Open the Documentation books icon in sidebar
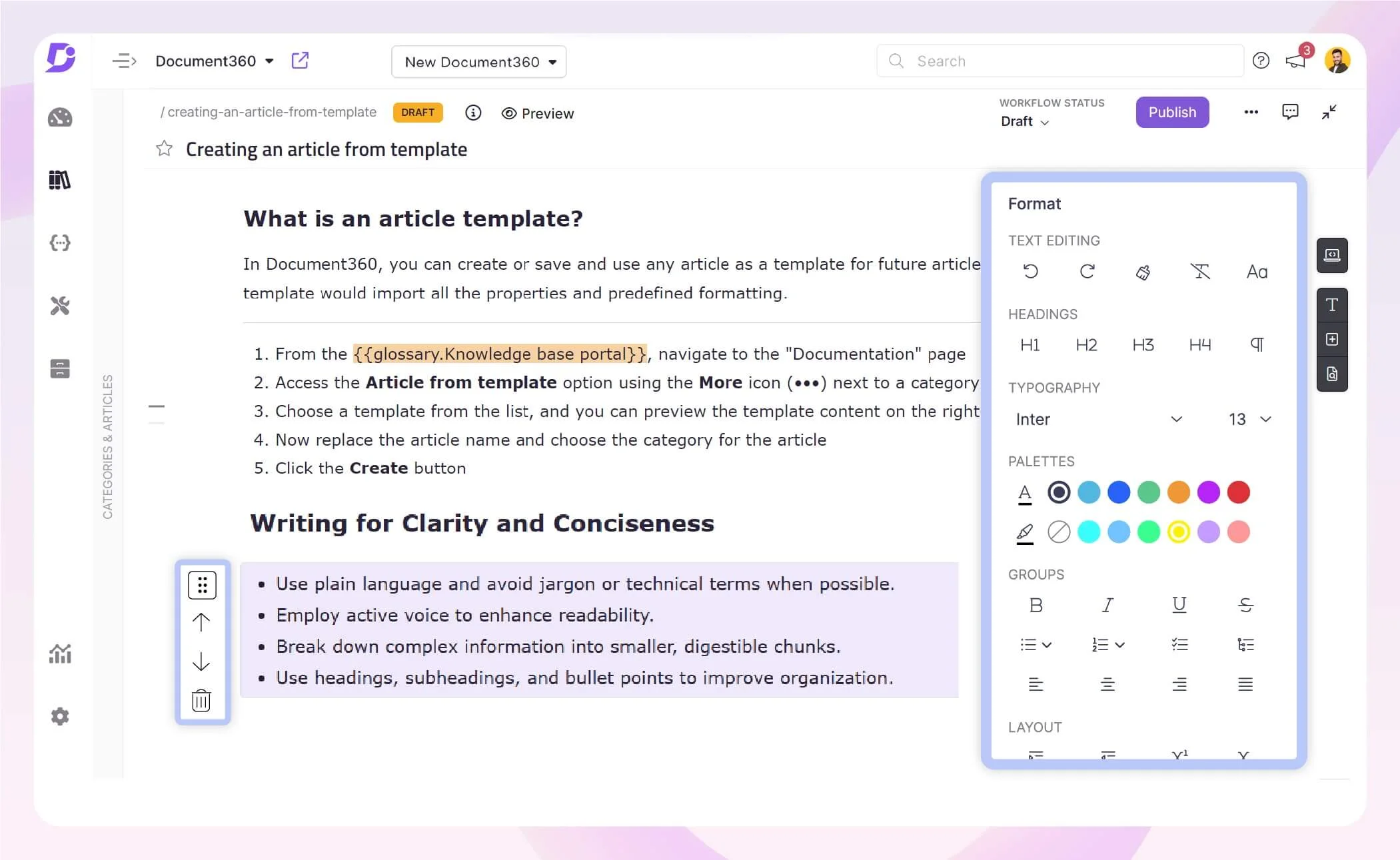Viewport: 1400px width, 860px height. tap(60, 180)
